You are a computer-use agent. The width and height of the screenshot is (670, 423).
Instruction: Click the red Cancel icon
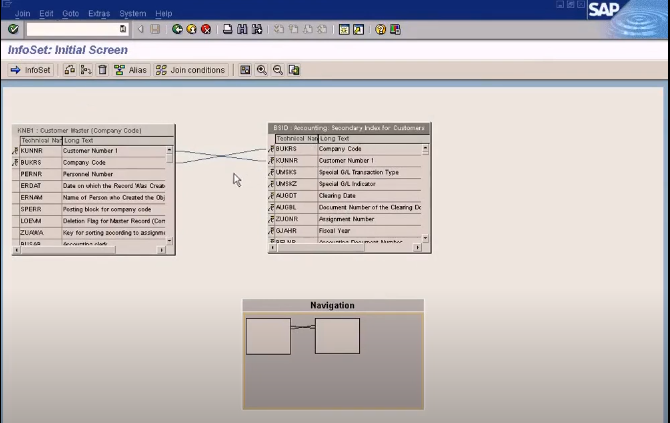point(206,29)
